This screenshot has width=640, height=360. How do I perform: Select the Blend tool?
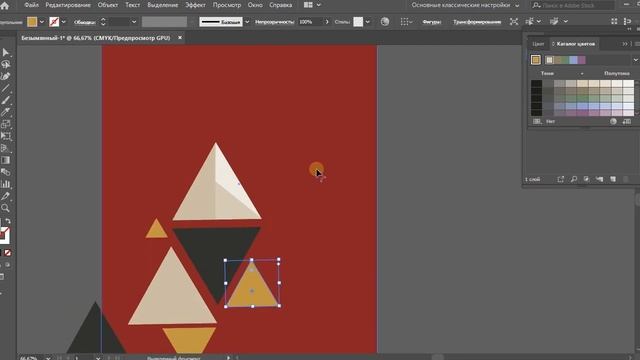6,172
